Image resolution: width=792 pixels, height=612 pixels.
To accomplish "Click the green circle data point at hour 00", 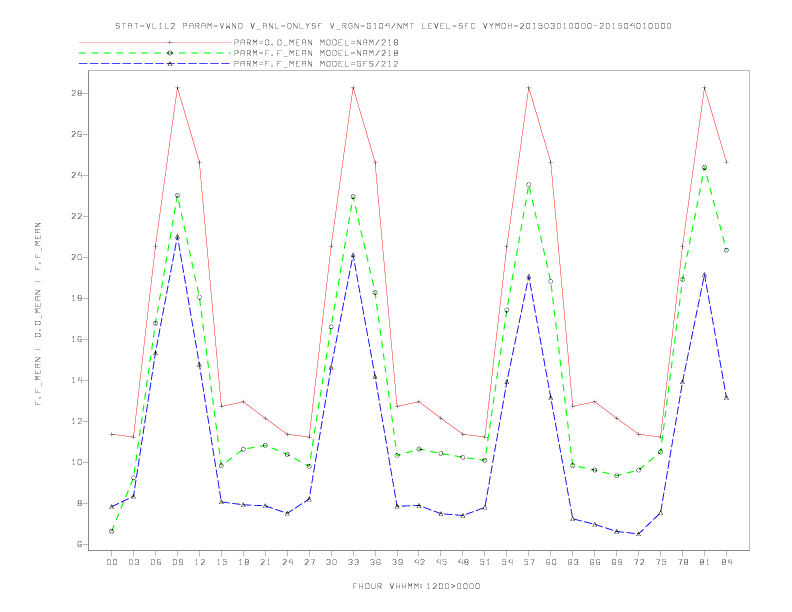I will click(112, 531).
